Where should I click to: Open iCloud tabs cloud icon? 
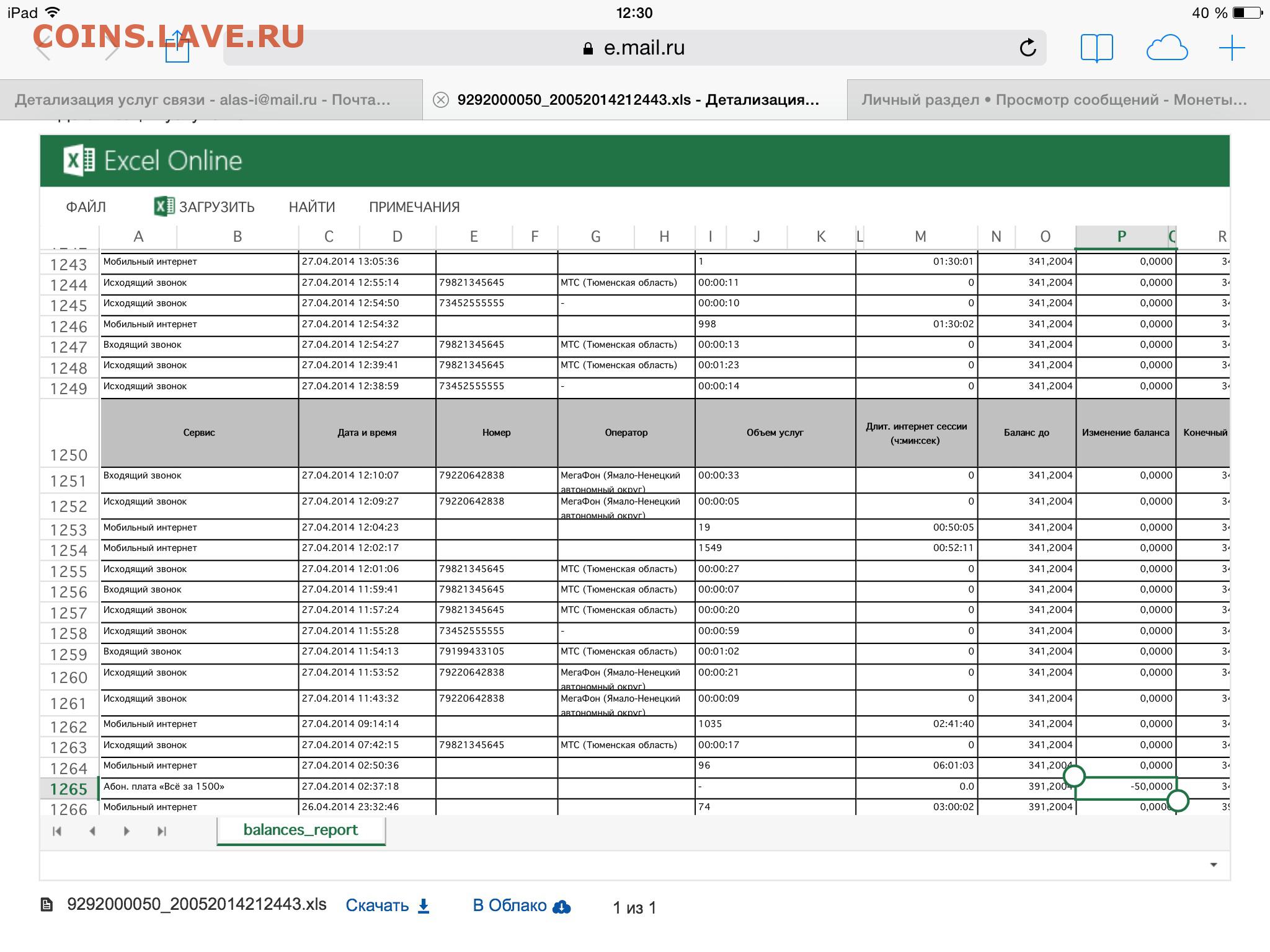pos(1166,48)
